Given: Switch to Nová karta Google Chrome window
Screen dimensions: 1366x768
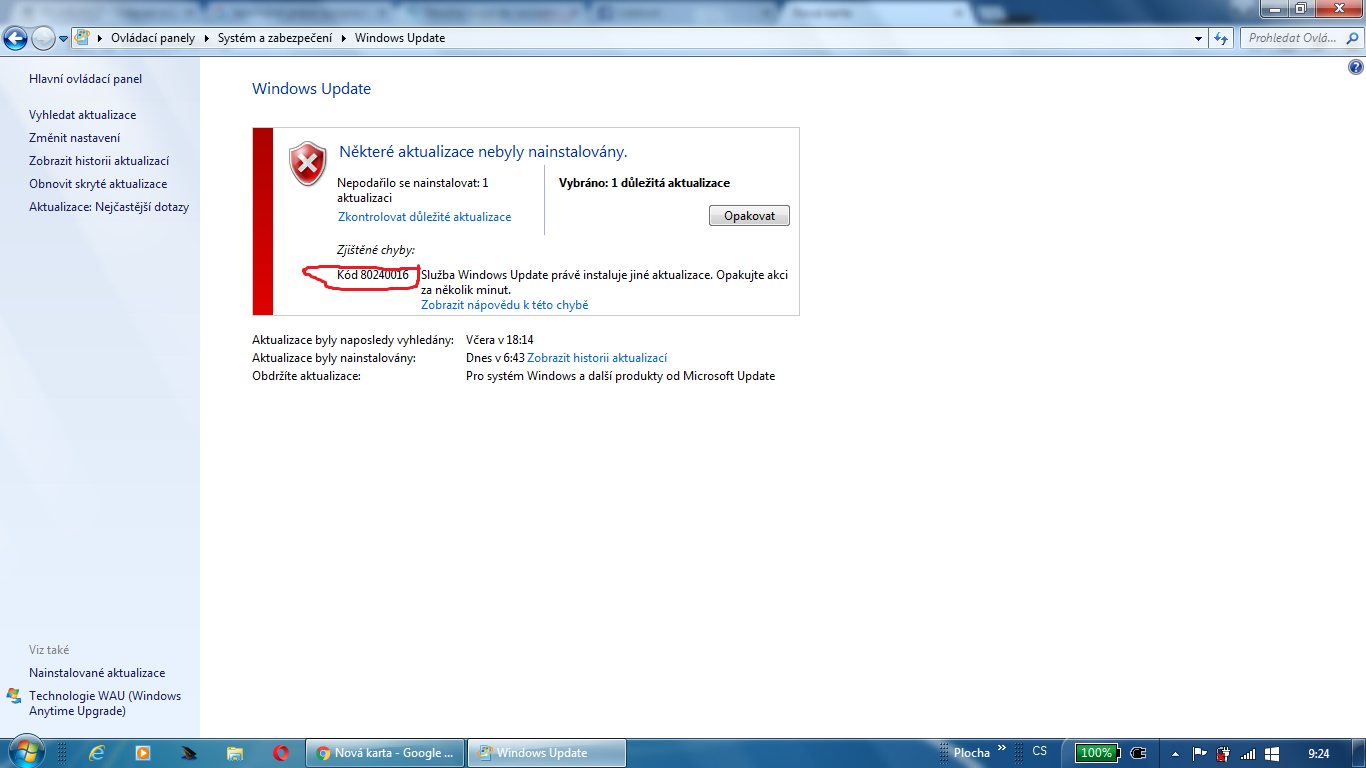Looking at the screenshot, I should coord(385,753).
